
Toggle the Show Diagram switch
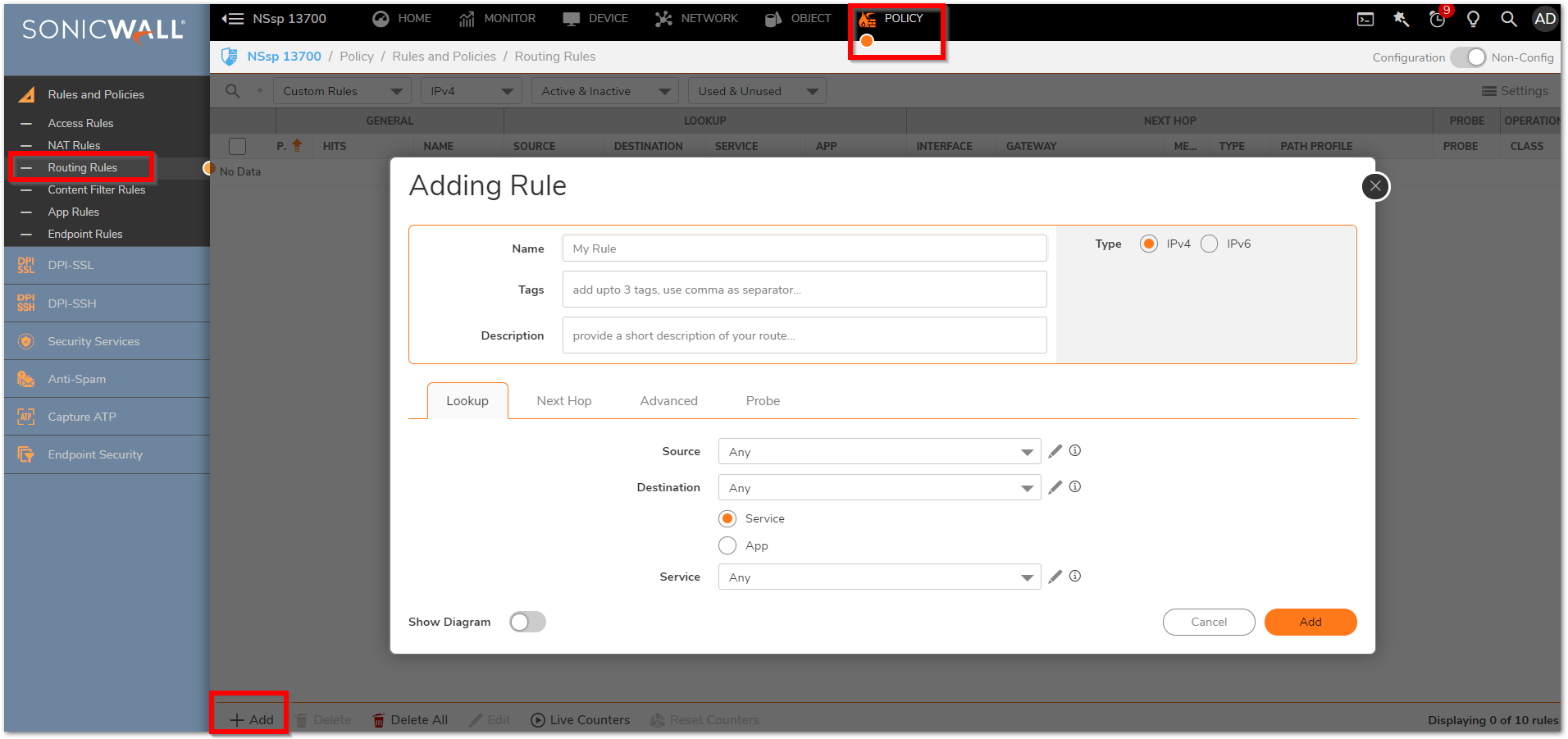[x=527, y=622]
